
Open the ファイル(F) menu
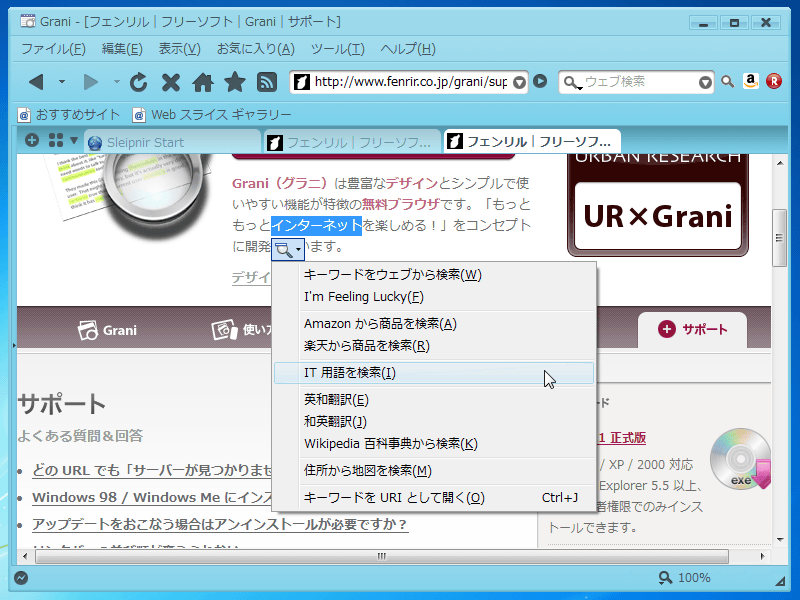click(53, 49)
